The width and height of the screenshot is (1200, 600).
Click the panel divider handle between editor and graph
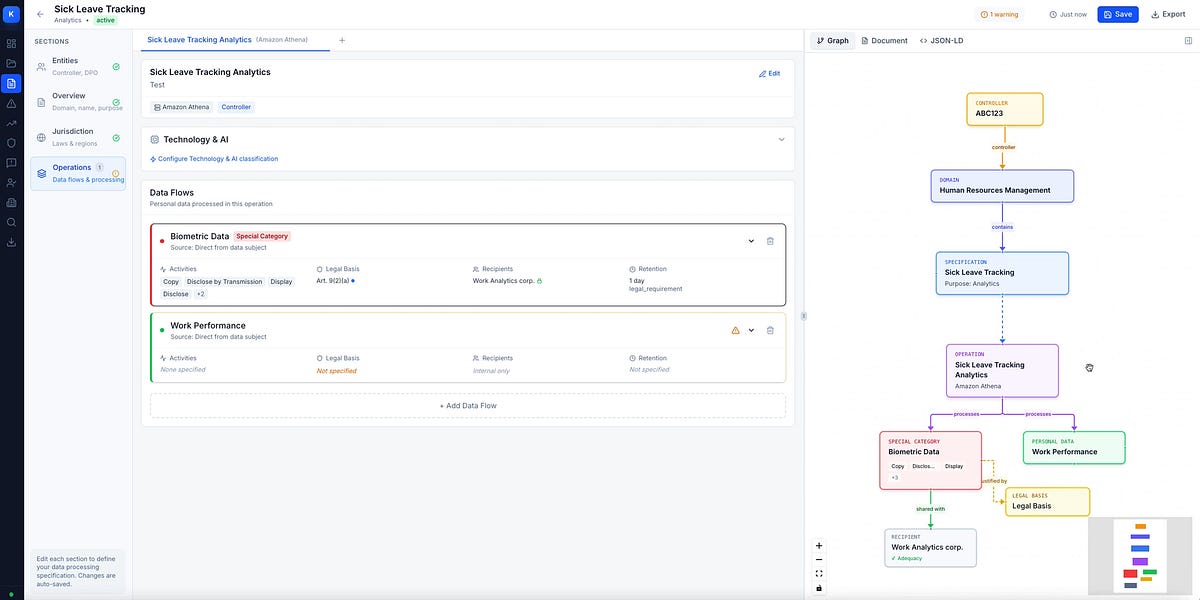click(803, 316)
